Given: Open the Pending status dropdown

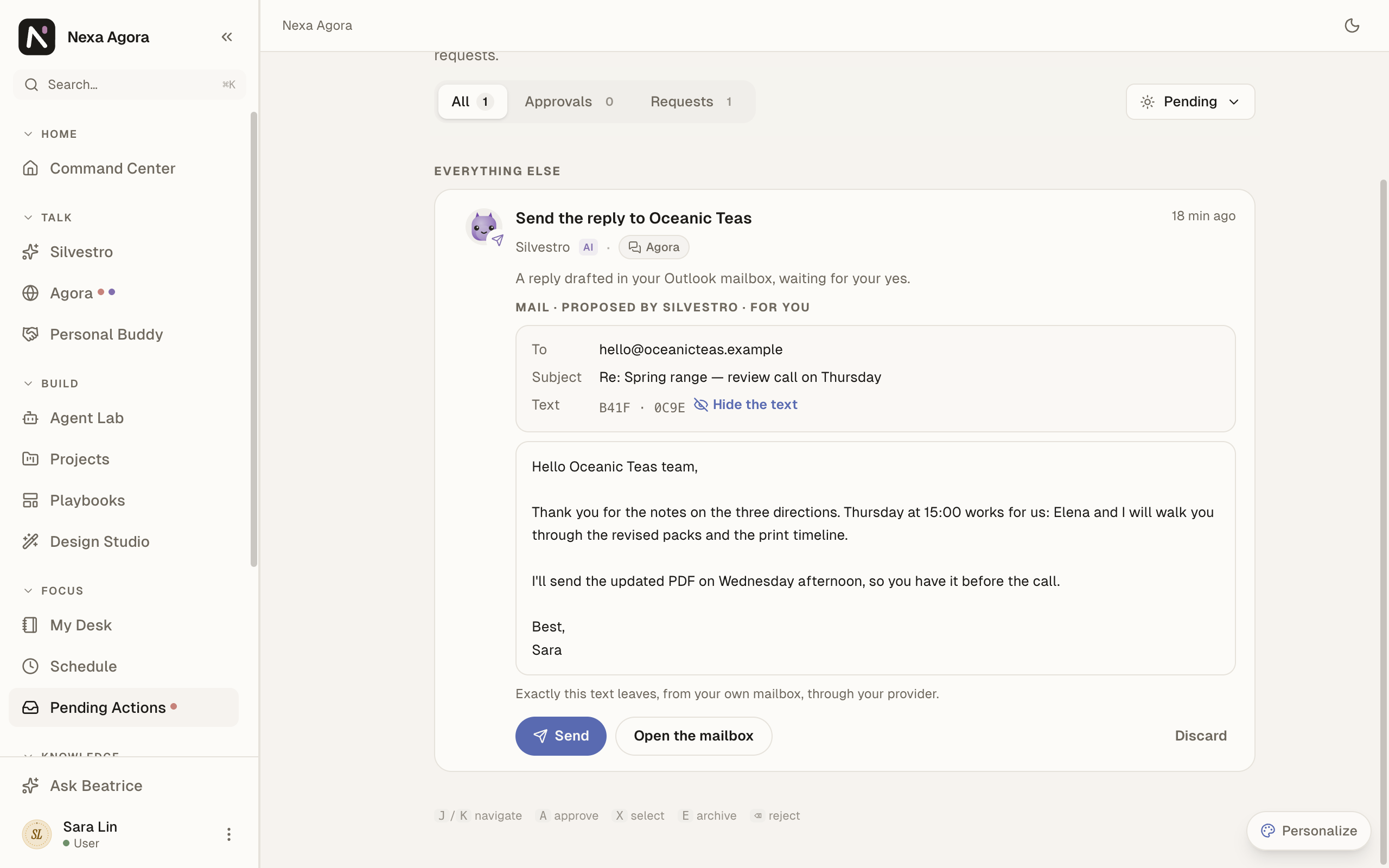Looking at the screenshot, I should click(1190, 101).
